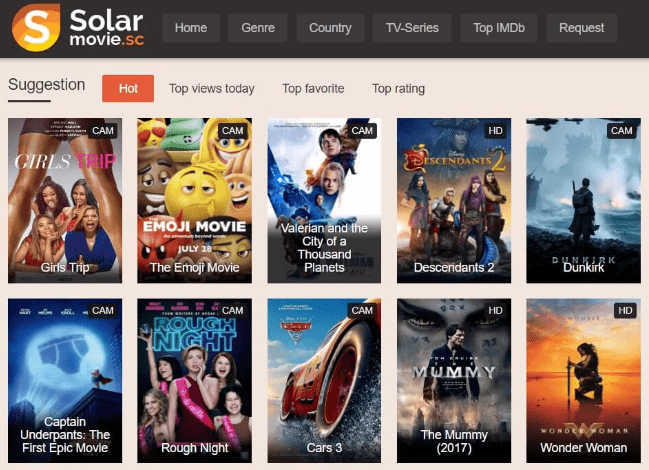Open the Genre menu
The width and height of the screenshot is (649, 470).
click(x=258, y=28)
